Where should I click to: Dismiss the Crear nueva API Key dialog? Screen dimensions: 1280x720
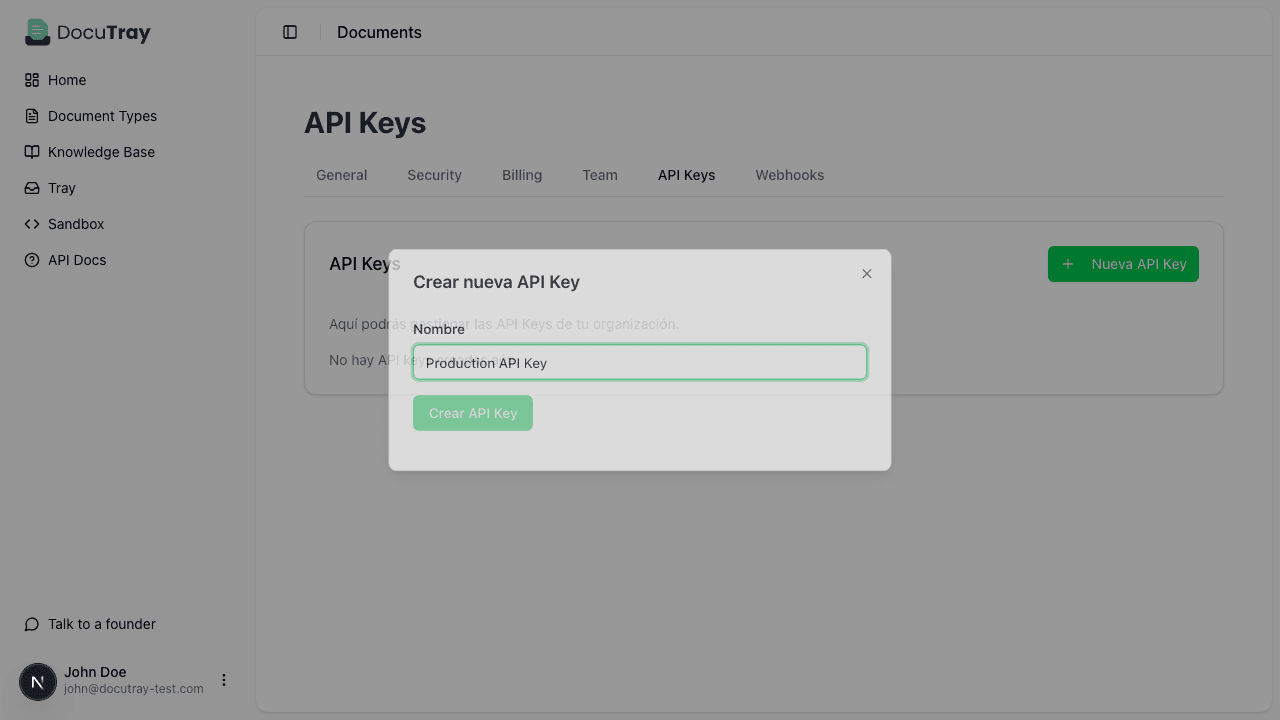(x=866, y=273)
